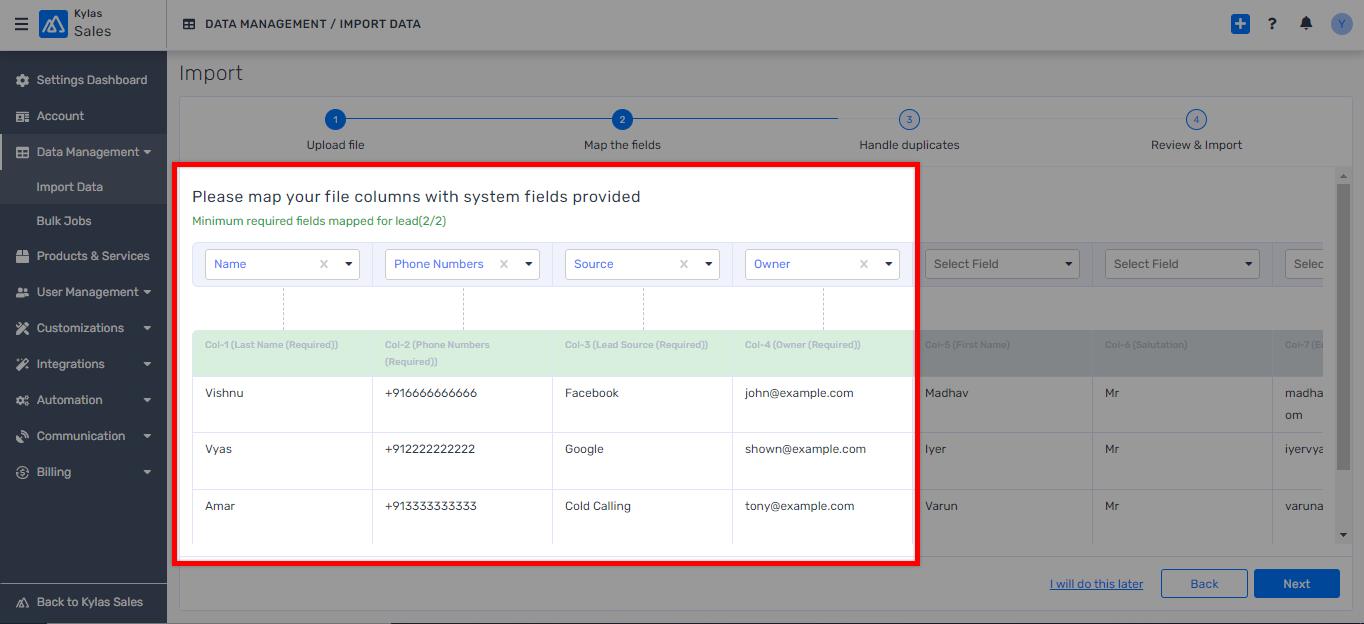Screen dimensions: 1364x624
Task: Click the Back button
Action: coord(1204,584)
